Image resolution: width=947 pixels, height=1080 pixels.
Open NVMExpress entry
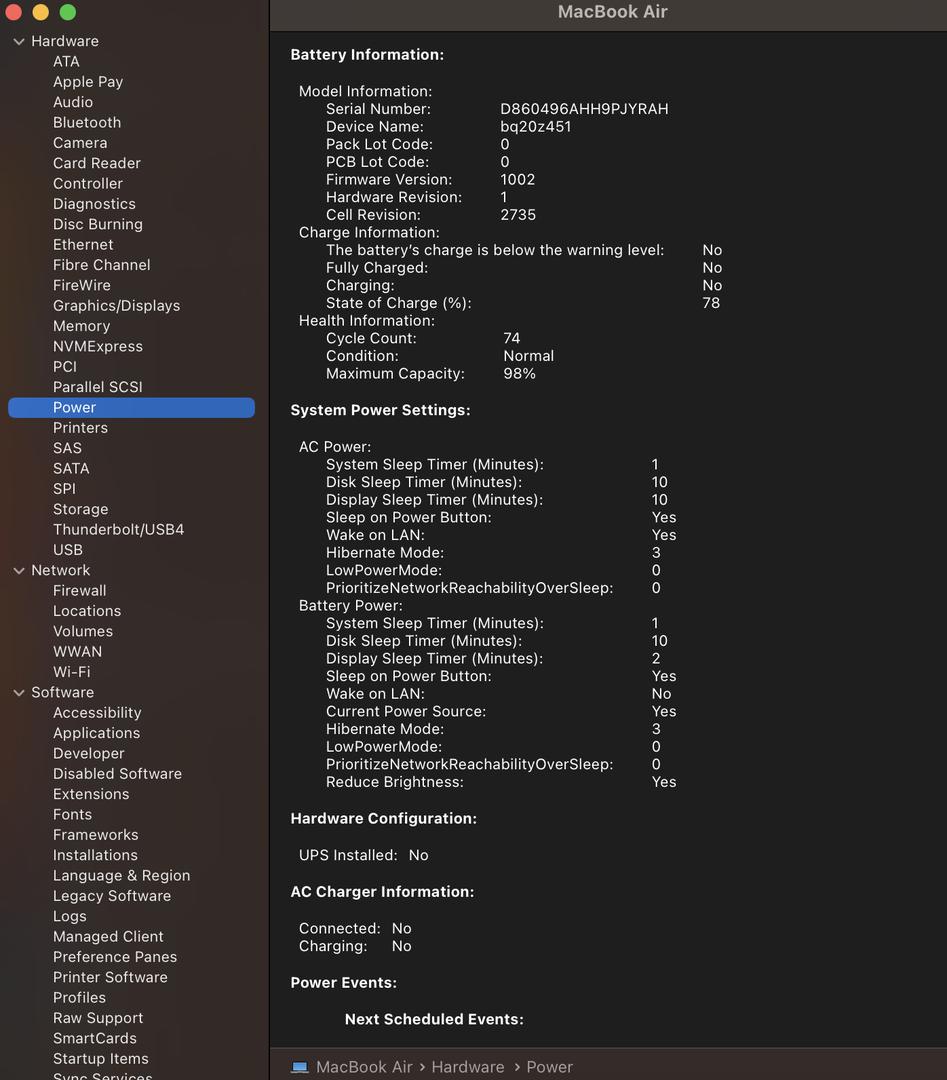(98, 346)
